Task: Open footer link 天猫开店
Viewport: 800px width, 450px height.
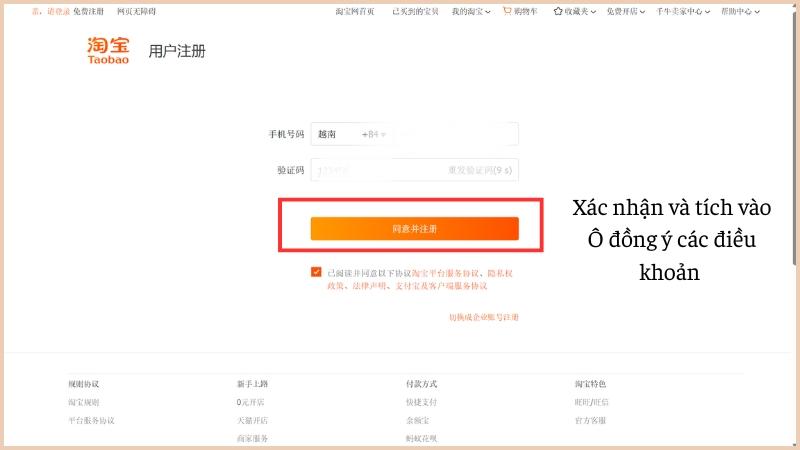Action: pyautogui.click(x=252, y=420)
